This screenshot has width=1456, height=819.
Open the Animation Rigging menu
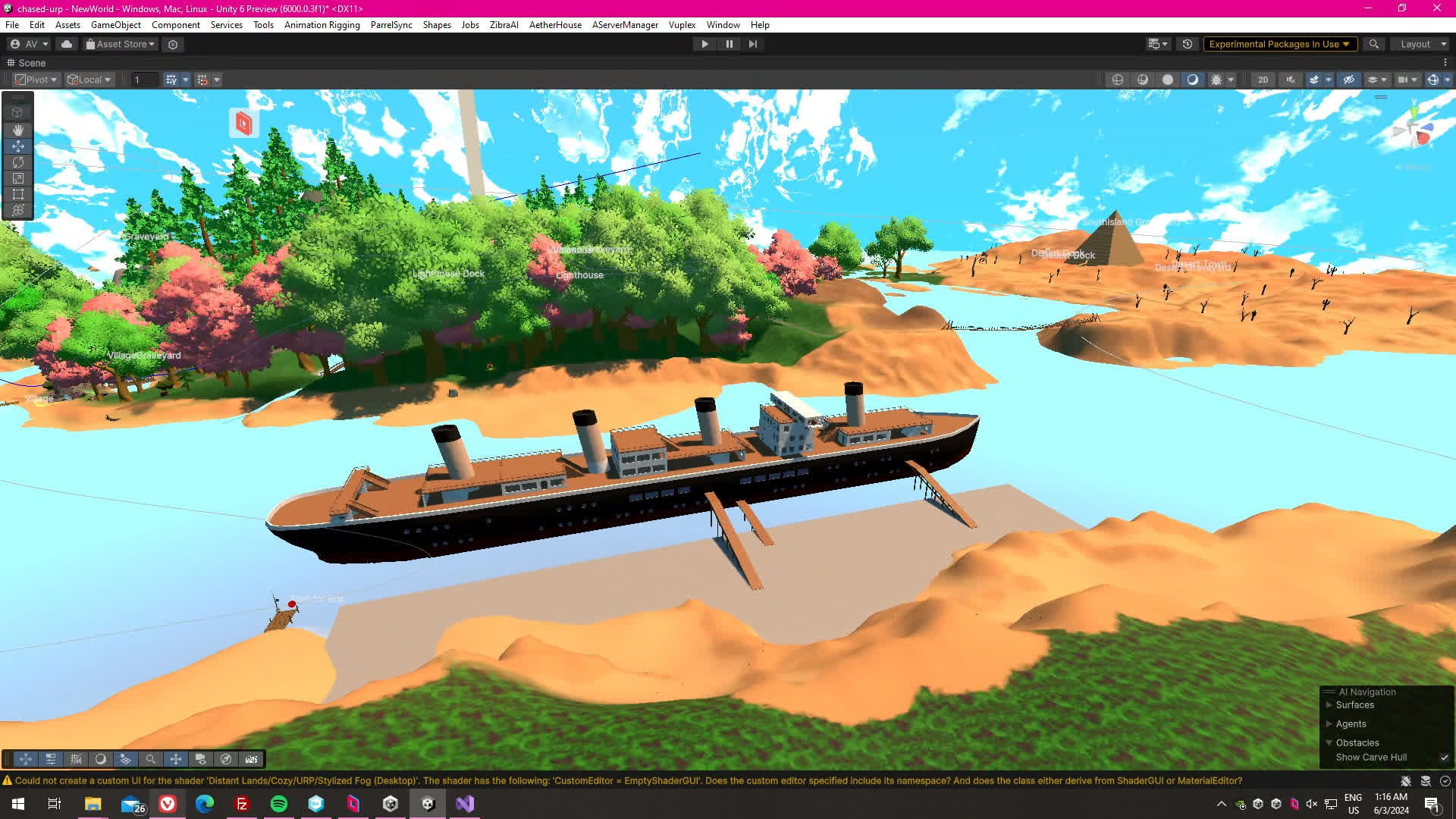[322, 25]
